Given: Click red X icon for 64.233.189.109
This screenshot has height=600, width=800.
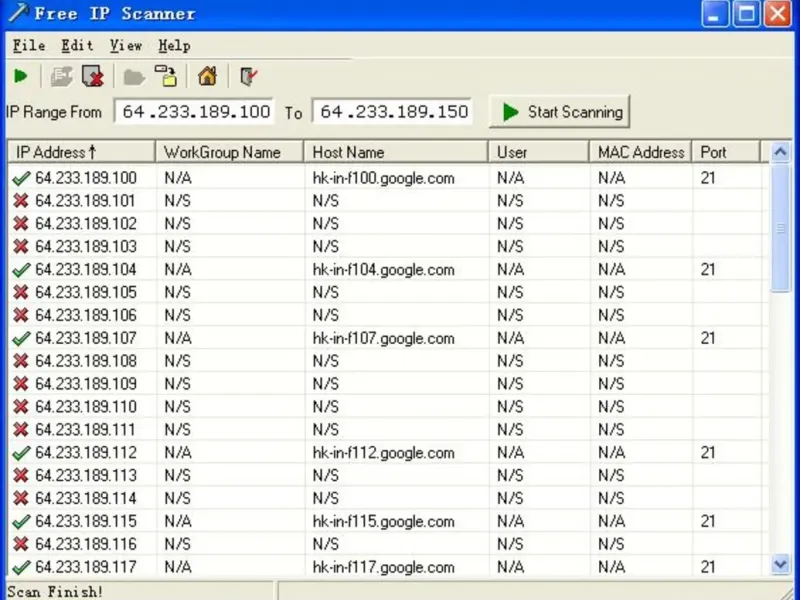Looking at the screenshot, I should pos(21,384).
